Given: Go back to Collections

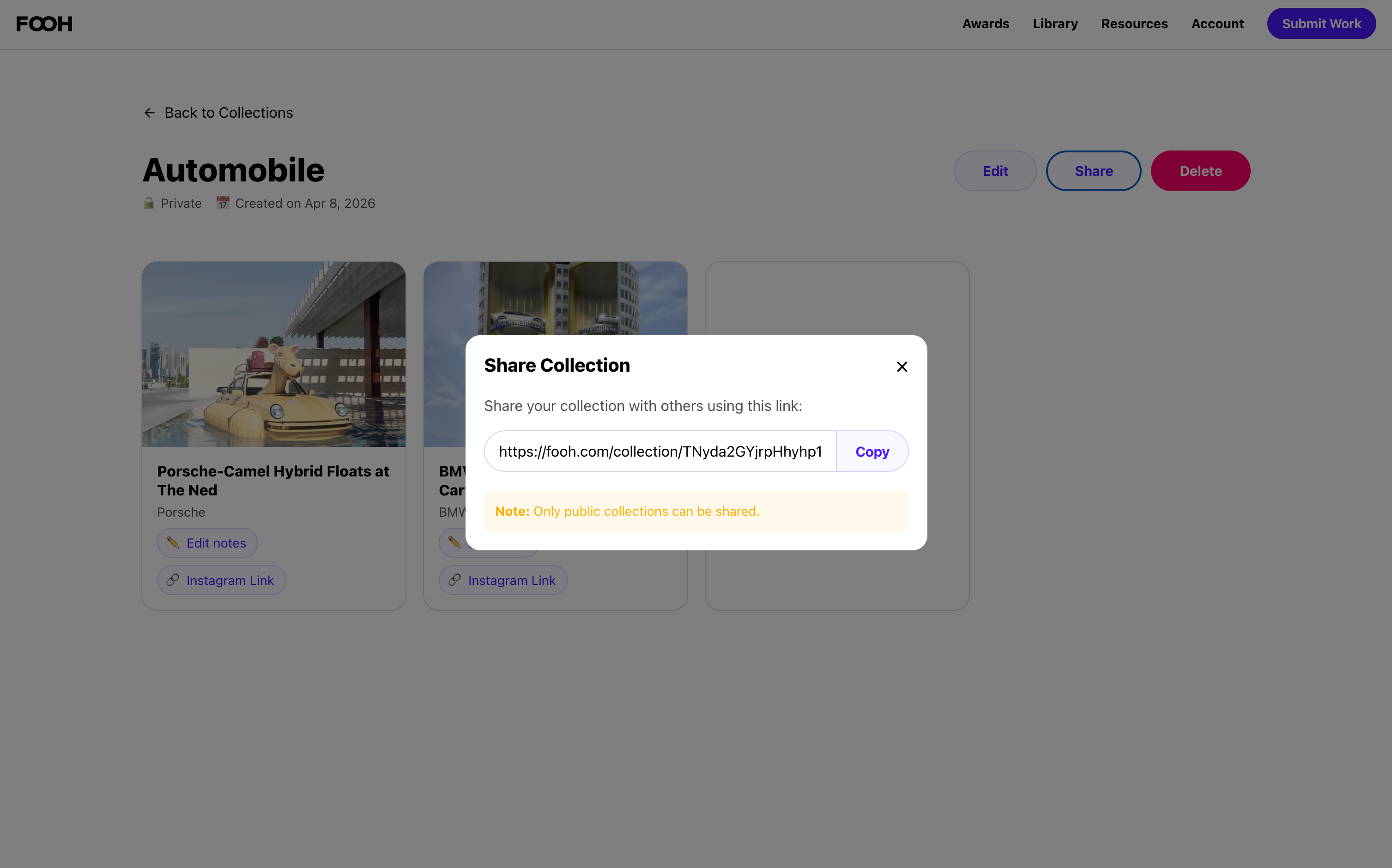Looking at the screenshot, I should pyautogui.click(x=218, y=113).
